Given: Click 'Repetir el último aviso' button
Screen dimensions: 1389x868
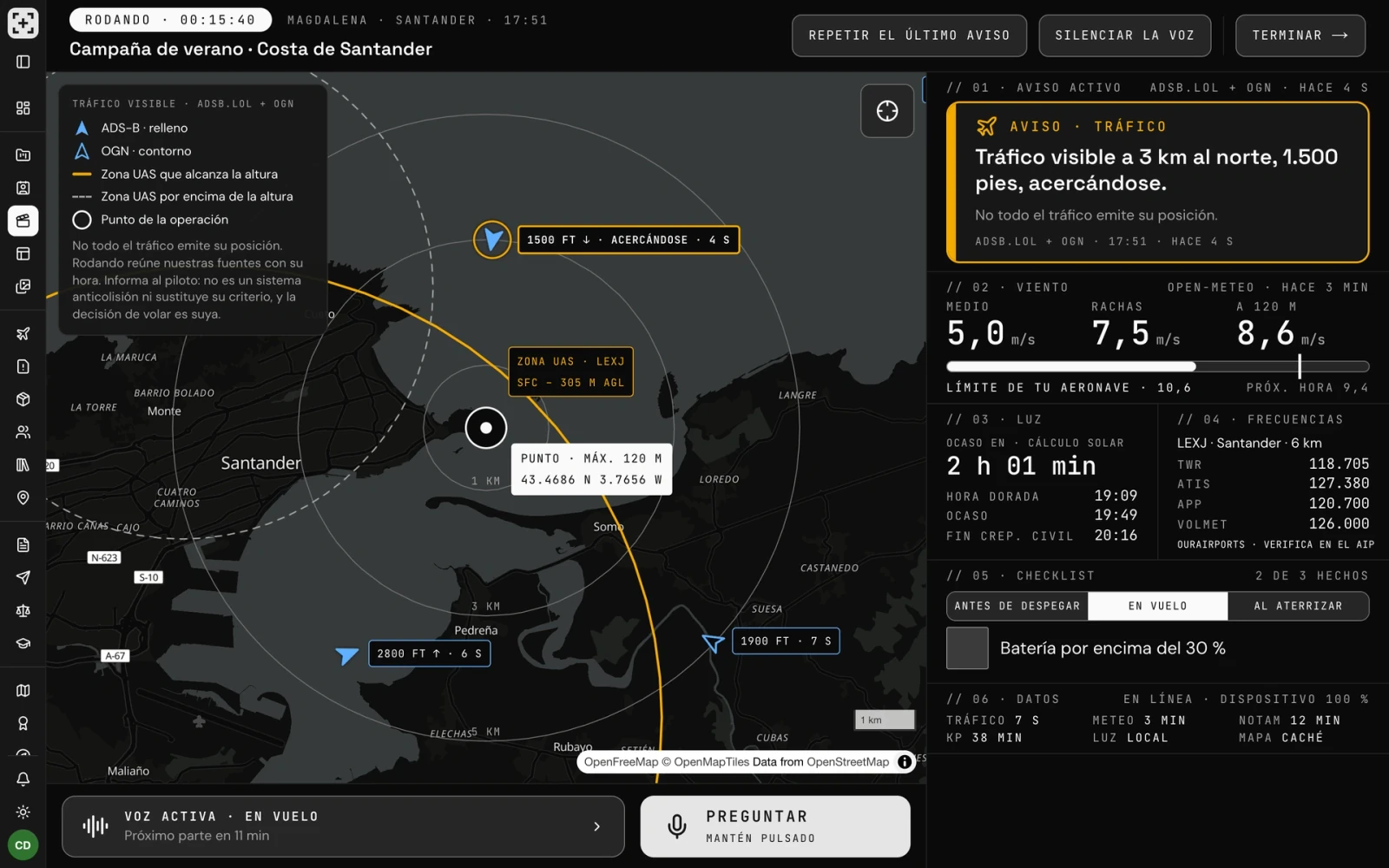Looking at the screenshot, I should (909, 36).
